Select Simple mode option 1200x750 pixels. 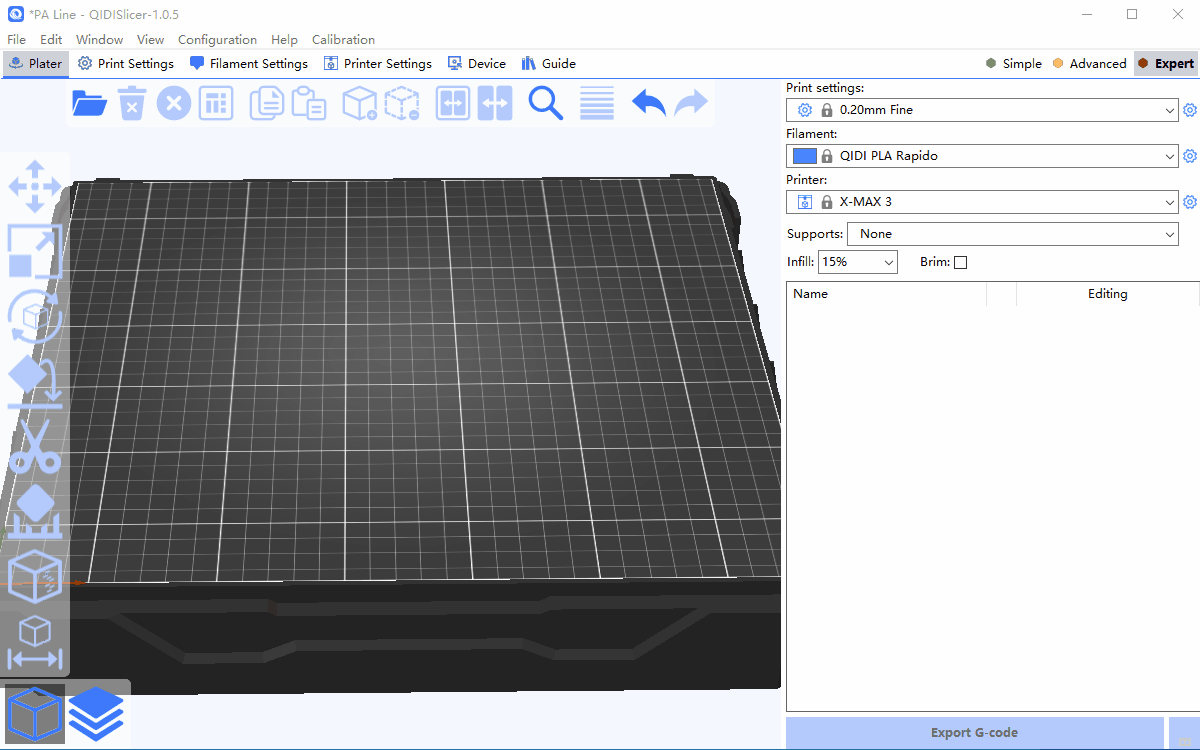coord(1013,63)
